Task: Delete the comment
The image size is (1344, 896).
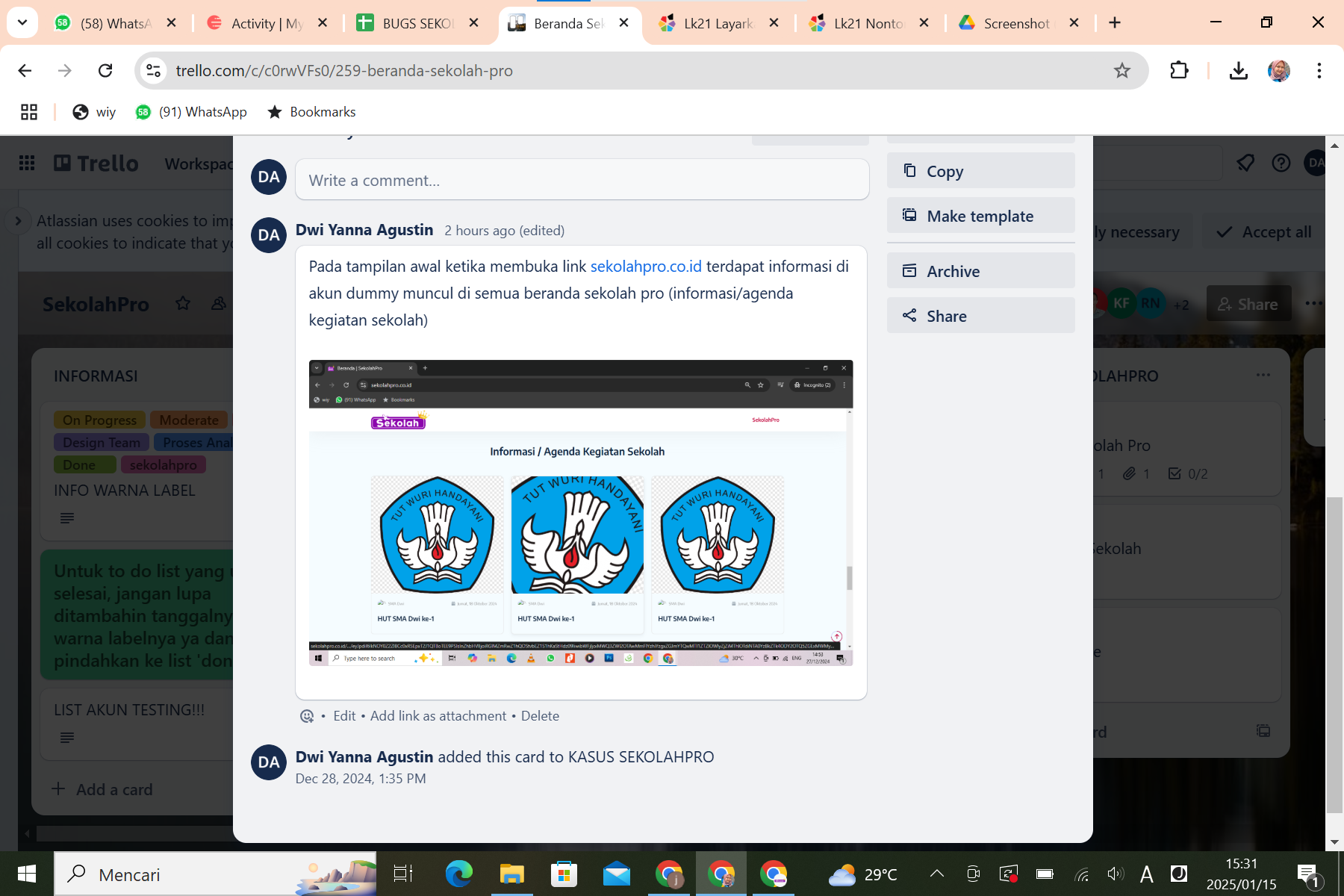Action: [x=540, y=716]
